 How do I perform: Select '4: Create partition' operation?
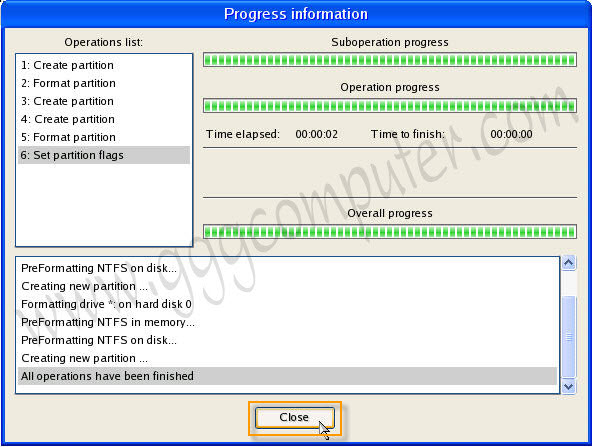point(104,119)
